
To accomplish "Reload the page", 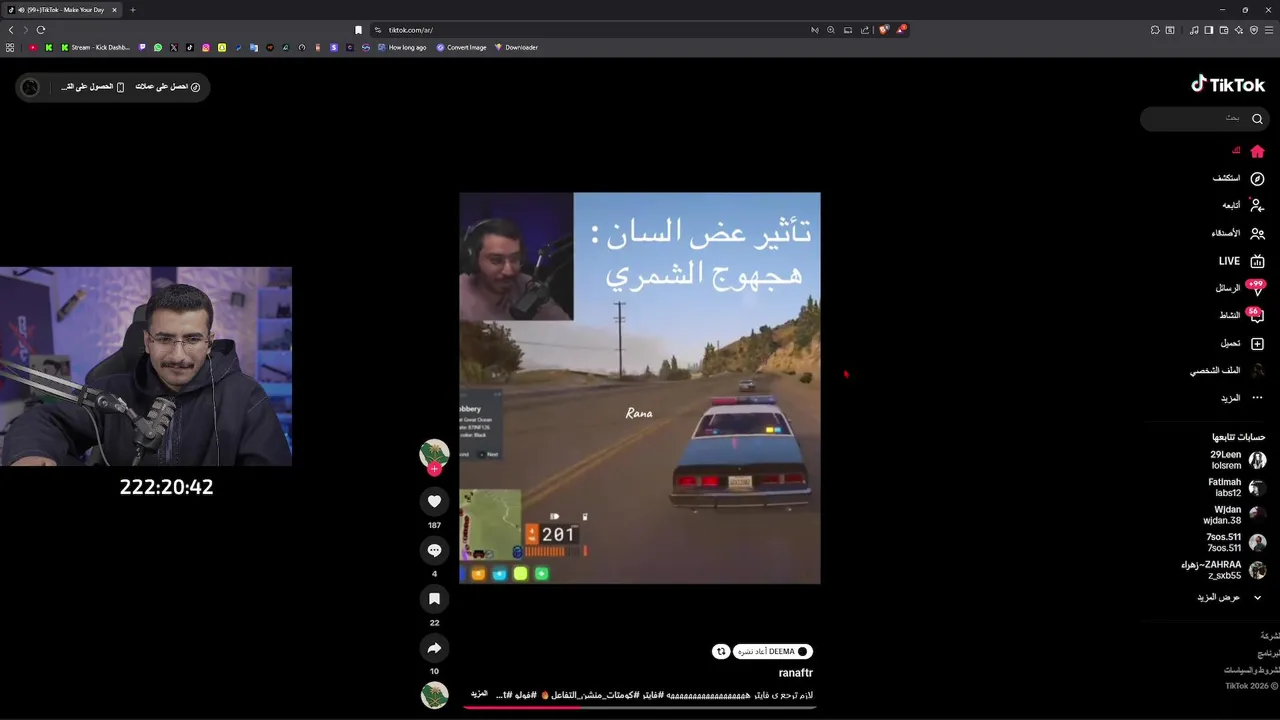I will tap(41, 30).
